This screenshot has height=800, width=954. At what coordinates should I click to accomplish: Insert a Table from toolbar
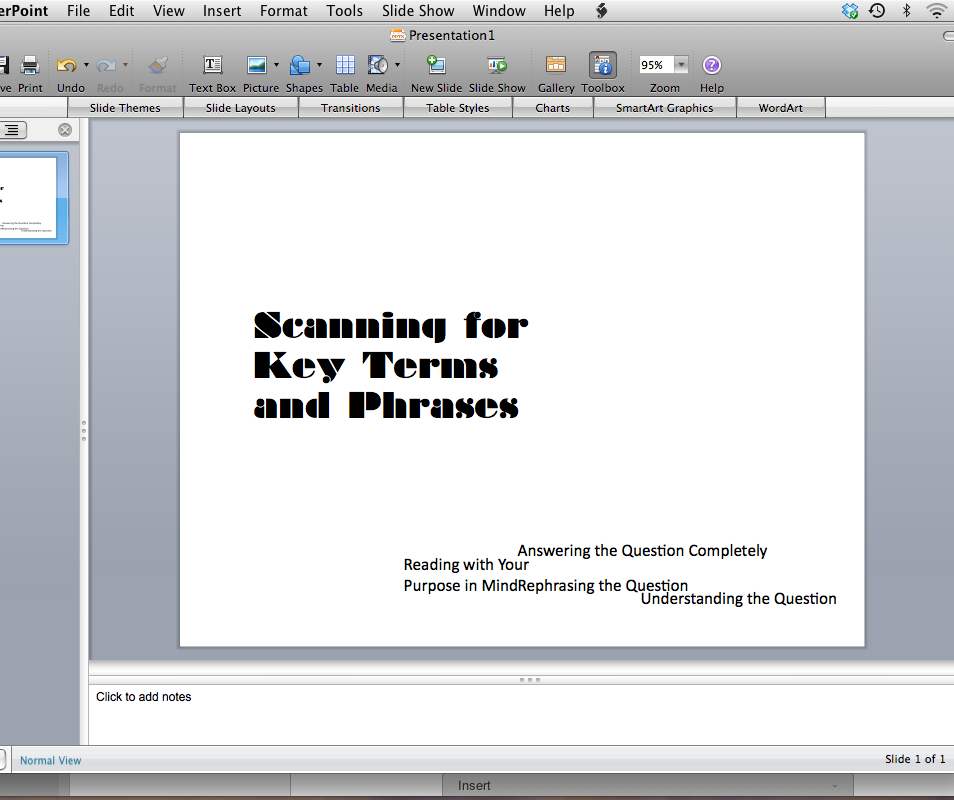pos(345,66)
